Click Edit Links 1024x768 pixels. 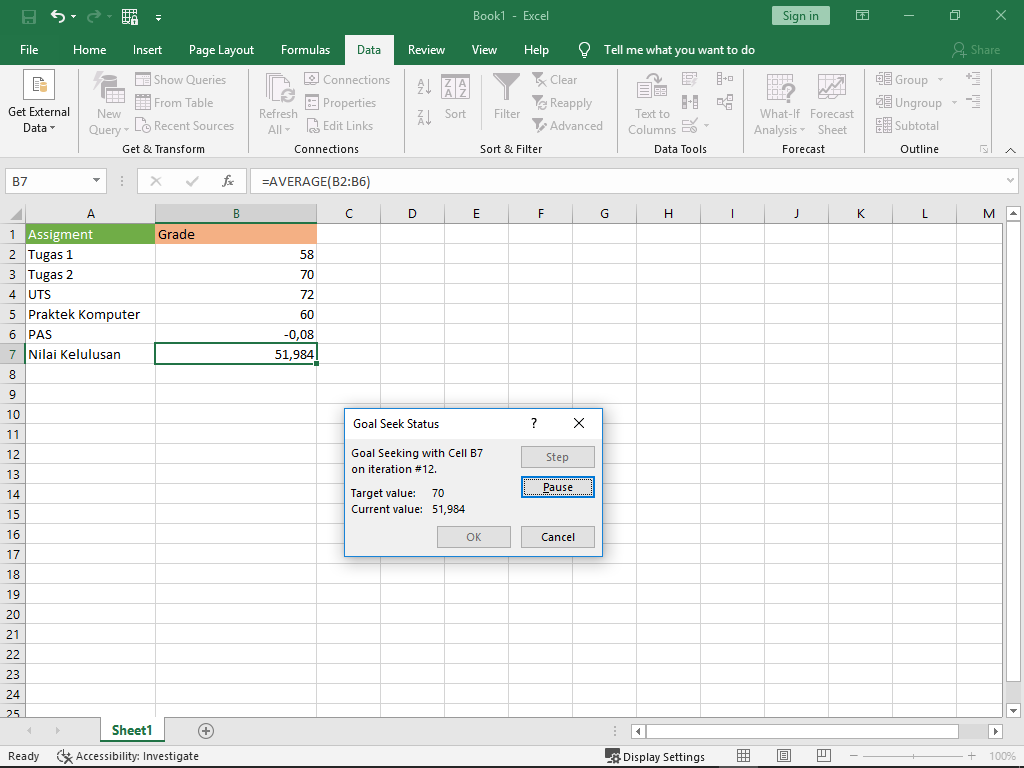(x=339, y=125)
